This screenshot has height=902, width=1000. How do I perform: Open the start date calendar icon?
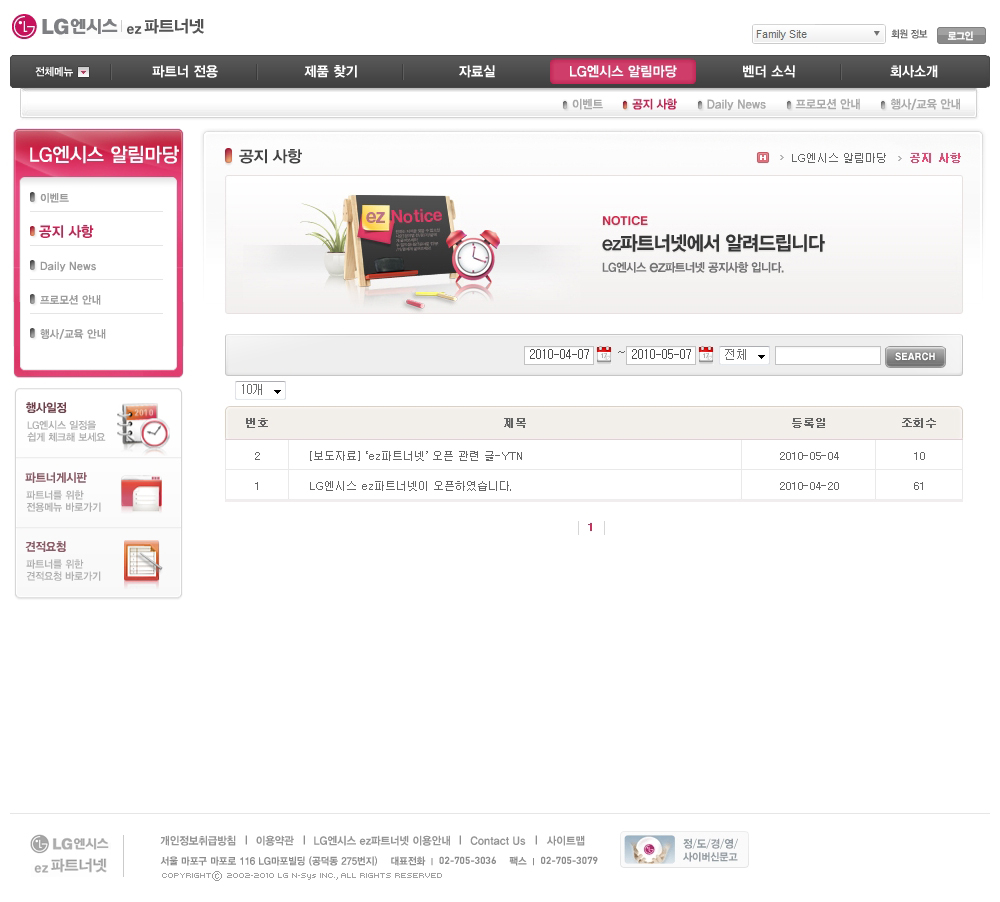[604, 355]
